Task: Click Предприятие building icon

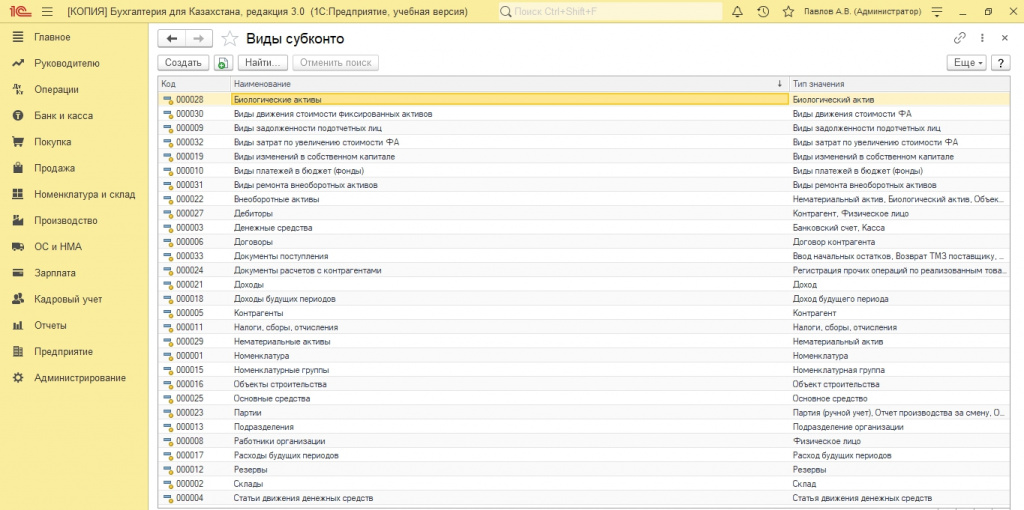Action: tap(18, 351)
